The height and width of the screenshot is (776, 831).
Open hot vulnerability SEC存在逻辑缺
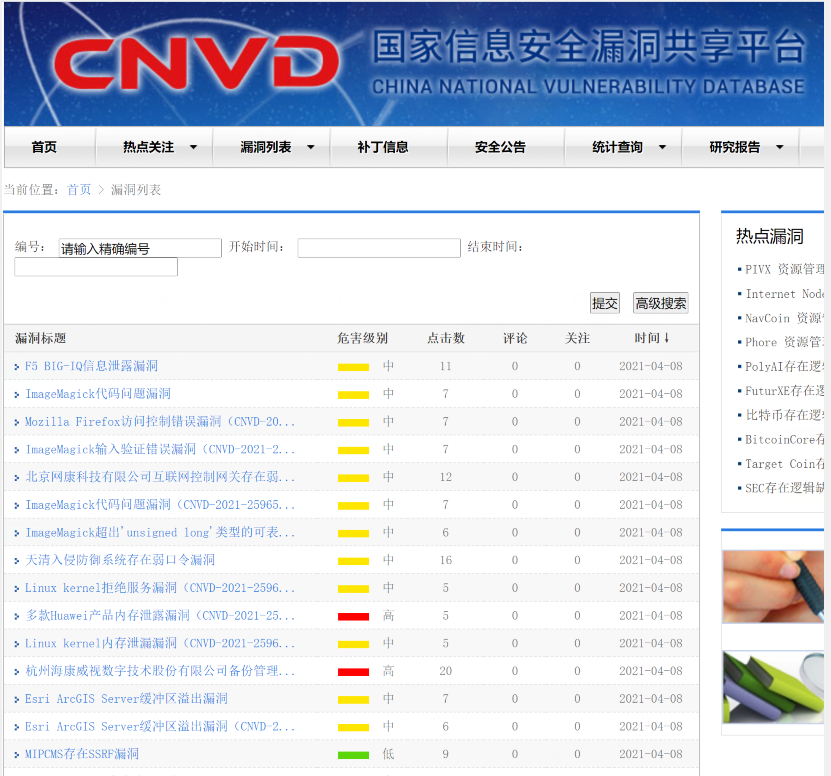tap(784, 488)
